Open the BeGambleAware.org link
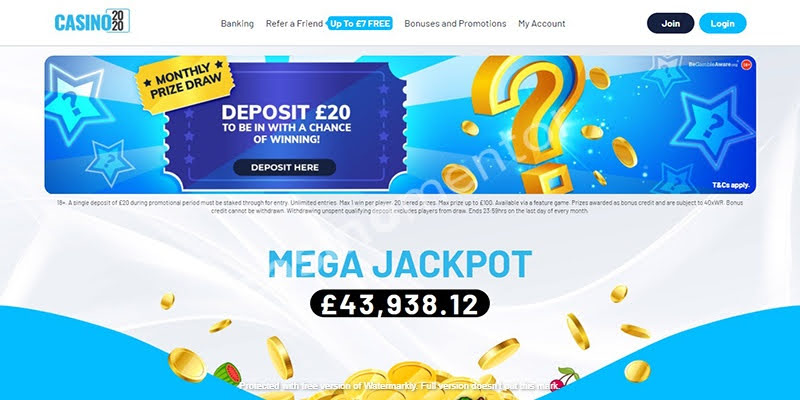 click(x=713, y=64)
